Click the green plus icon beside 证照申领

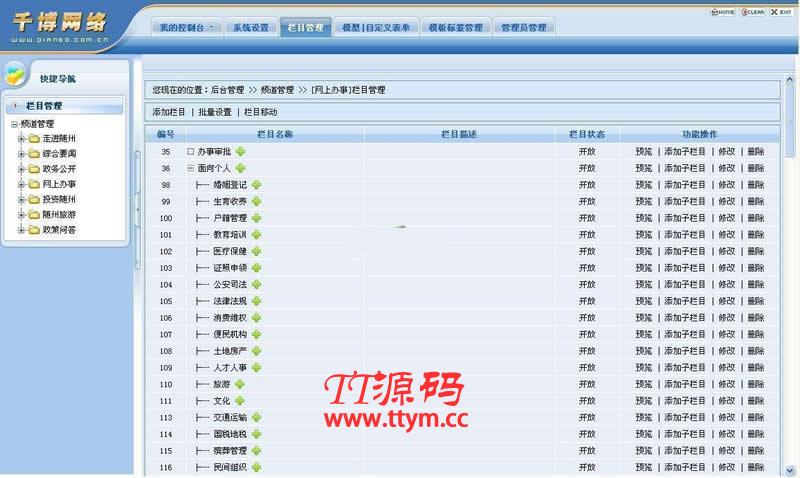point(256,268)
